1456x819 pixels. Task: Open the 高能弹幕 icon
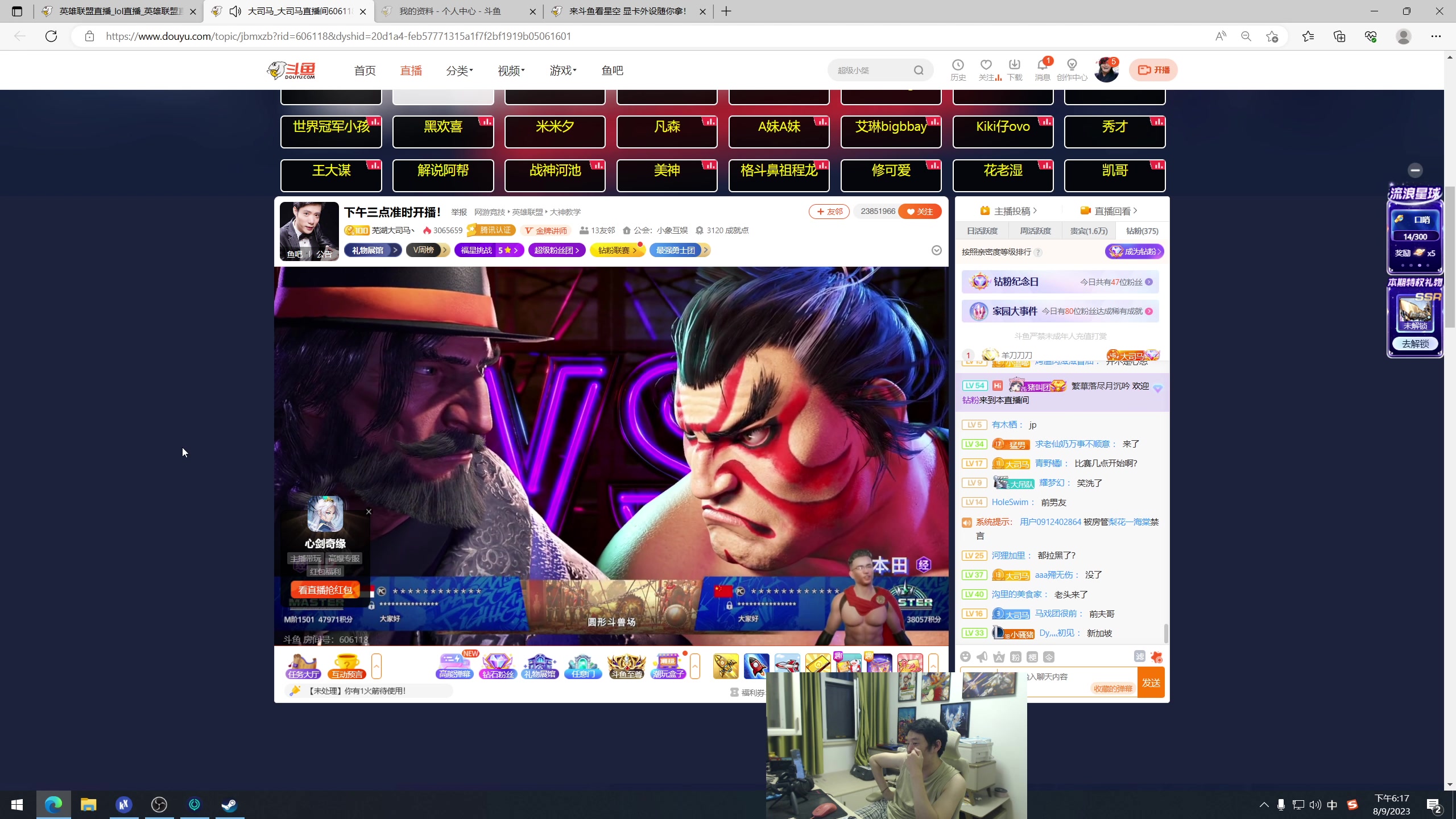[454, 666]
